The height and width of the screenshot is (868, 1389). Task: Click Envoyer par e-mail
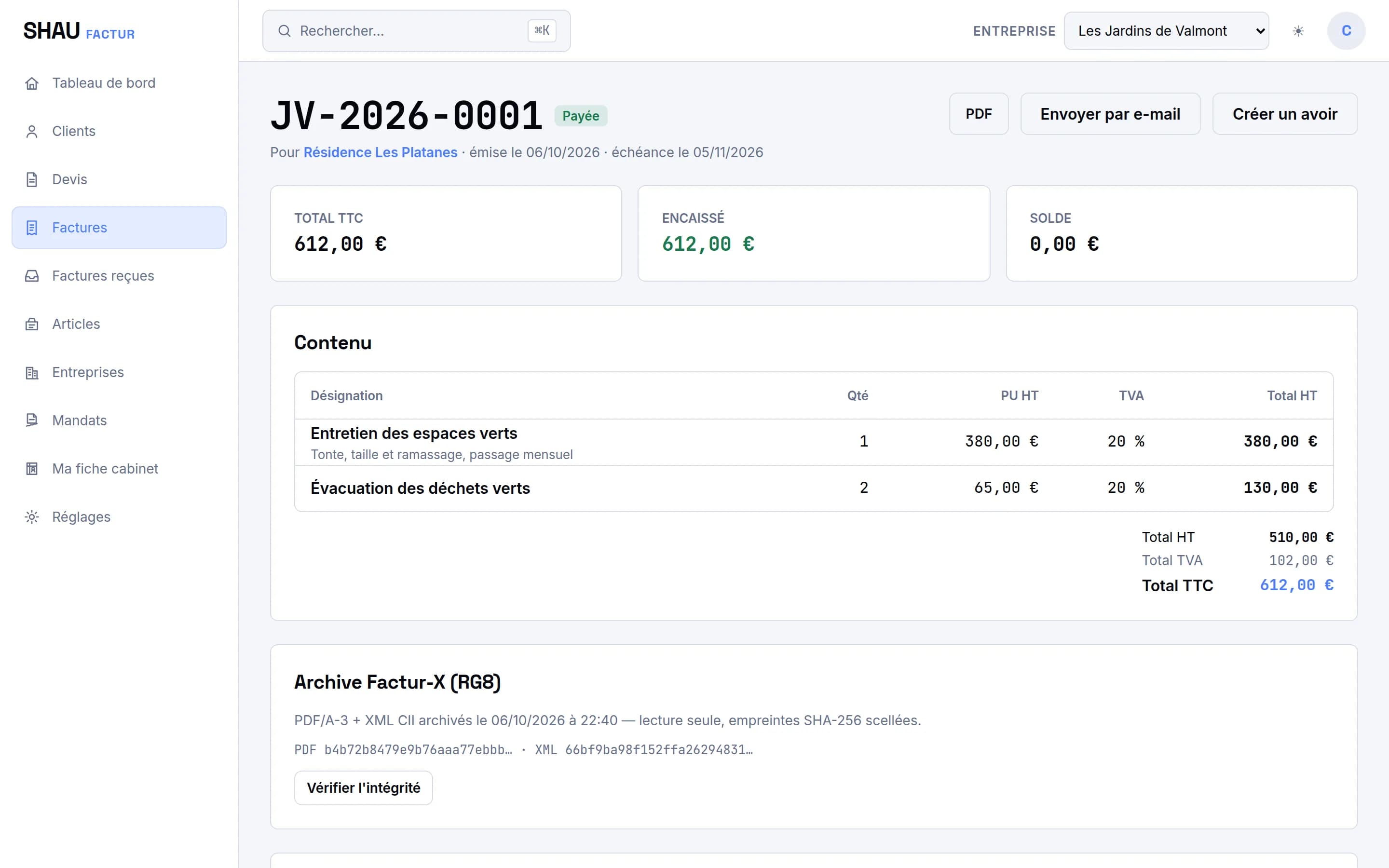1110,114
